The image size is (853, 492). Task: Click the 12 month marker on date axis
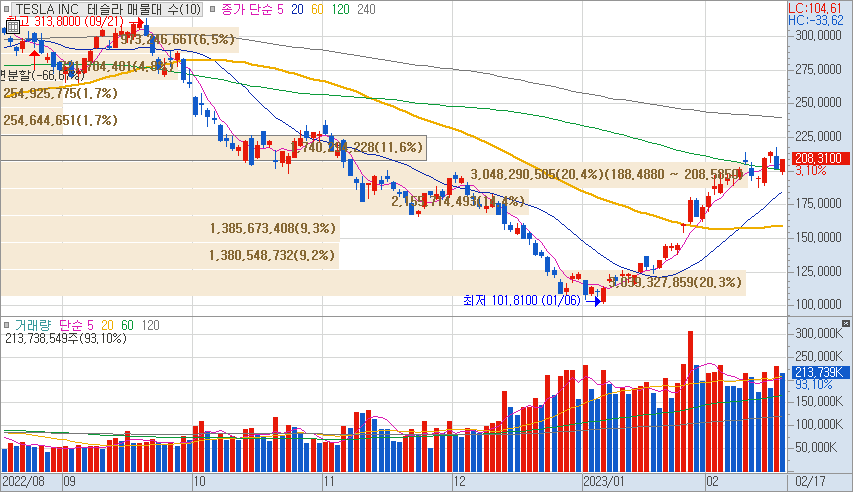point(459,482)
